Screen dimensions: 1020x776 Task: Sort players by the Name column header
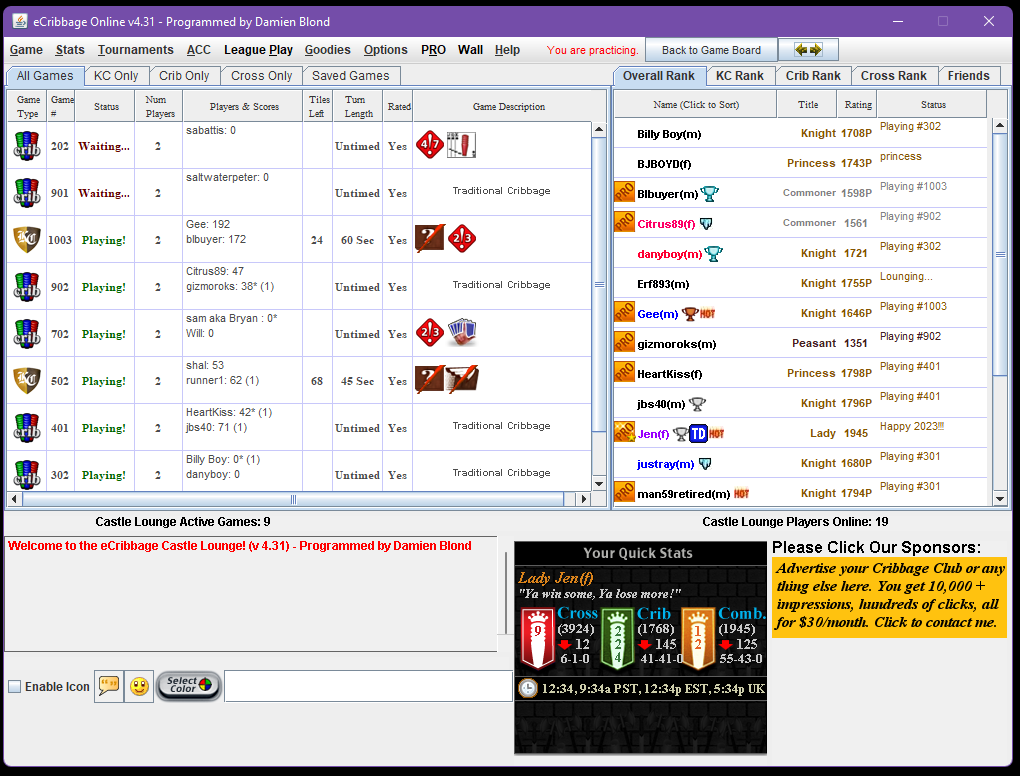[x=694, y=104]
